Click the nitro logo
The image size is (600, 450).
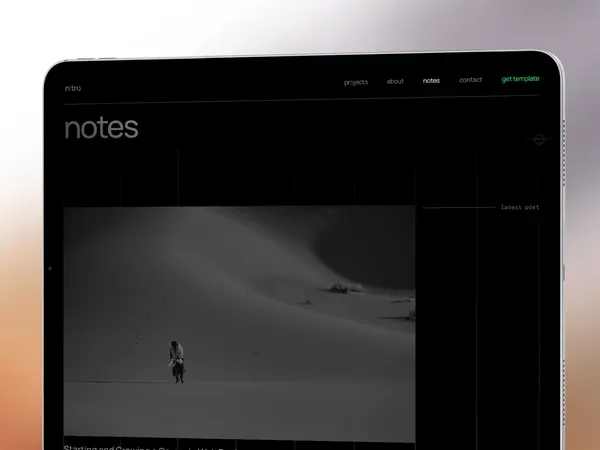point(73,88)
